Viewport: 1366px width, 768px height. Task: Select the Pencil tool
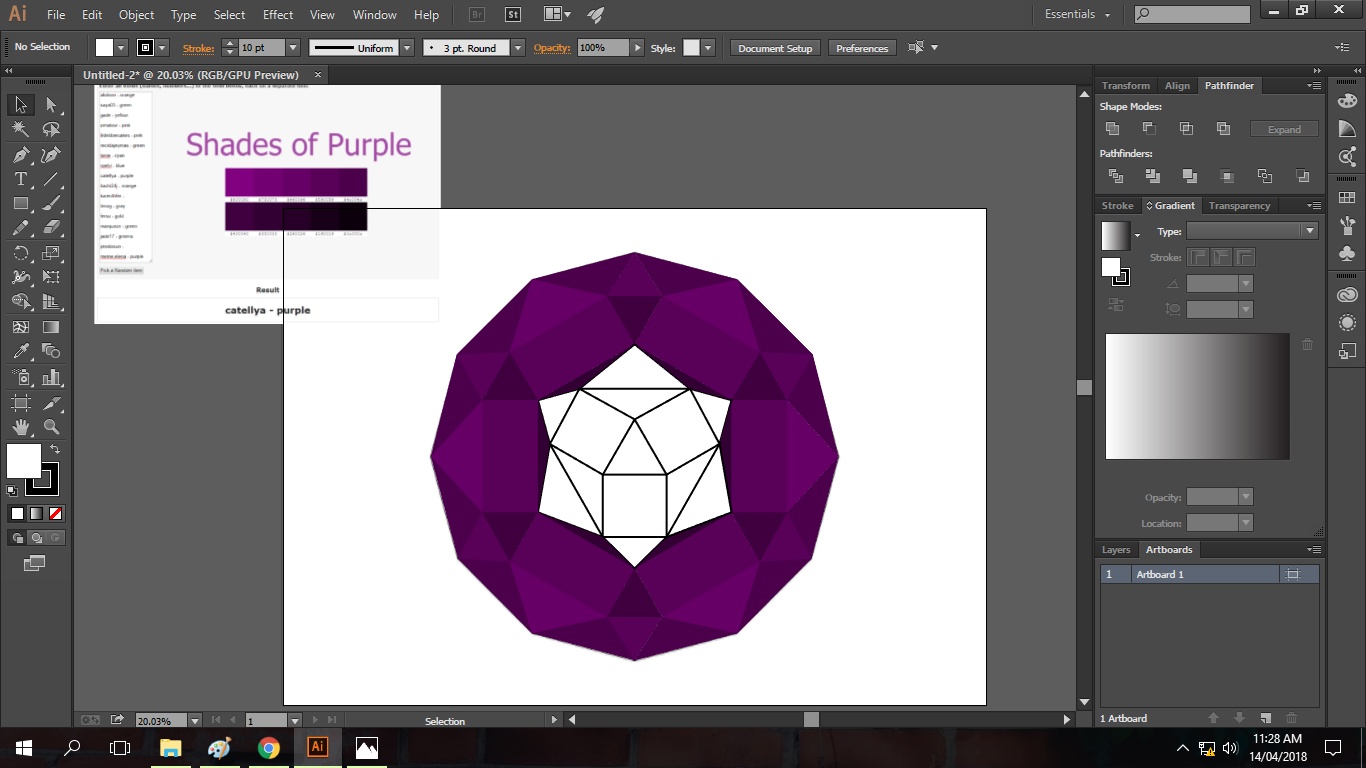point(20,228)
